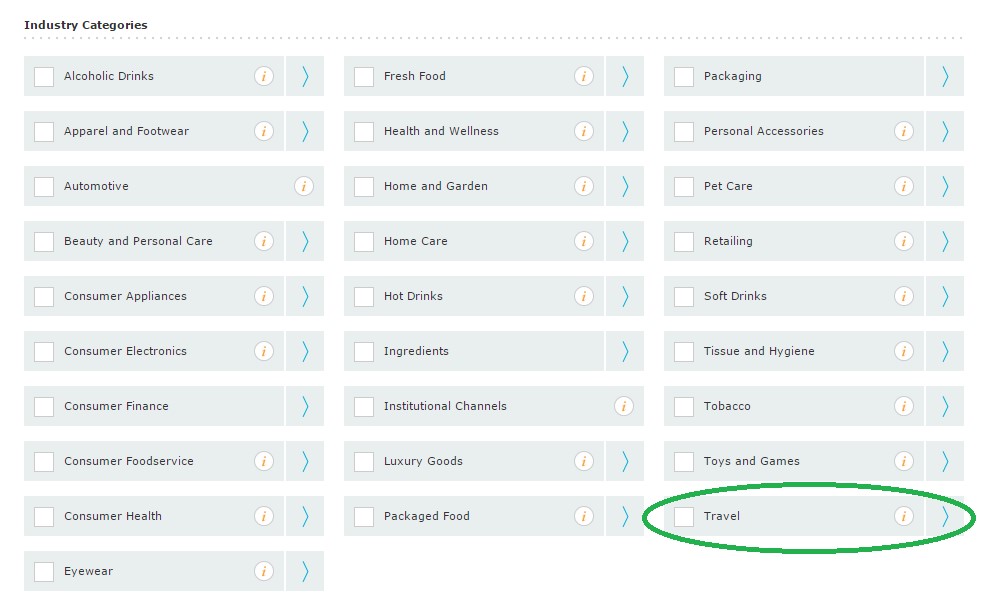Click the Retailing category label
This screenshot has height=607, width=1003.
[728, 241]
